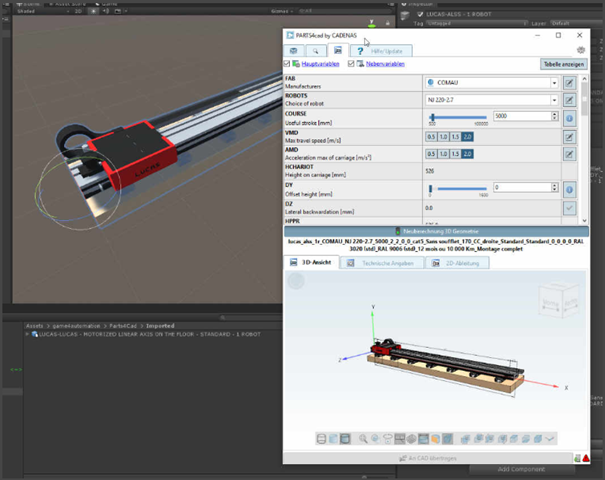Open the Choice of robot dropdown
This screenshot has height=480, width=605.
[x=490, y=100]
